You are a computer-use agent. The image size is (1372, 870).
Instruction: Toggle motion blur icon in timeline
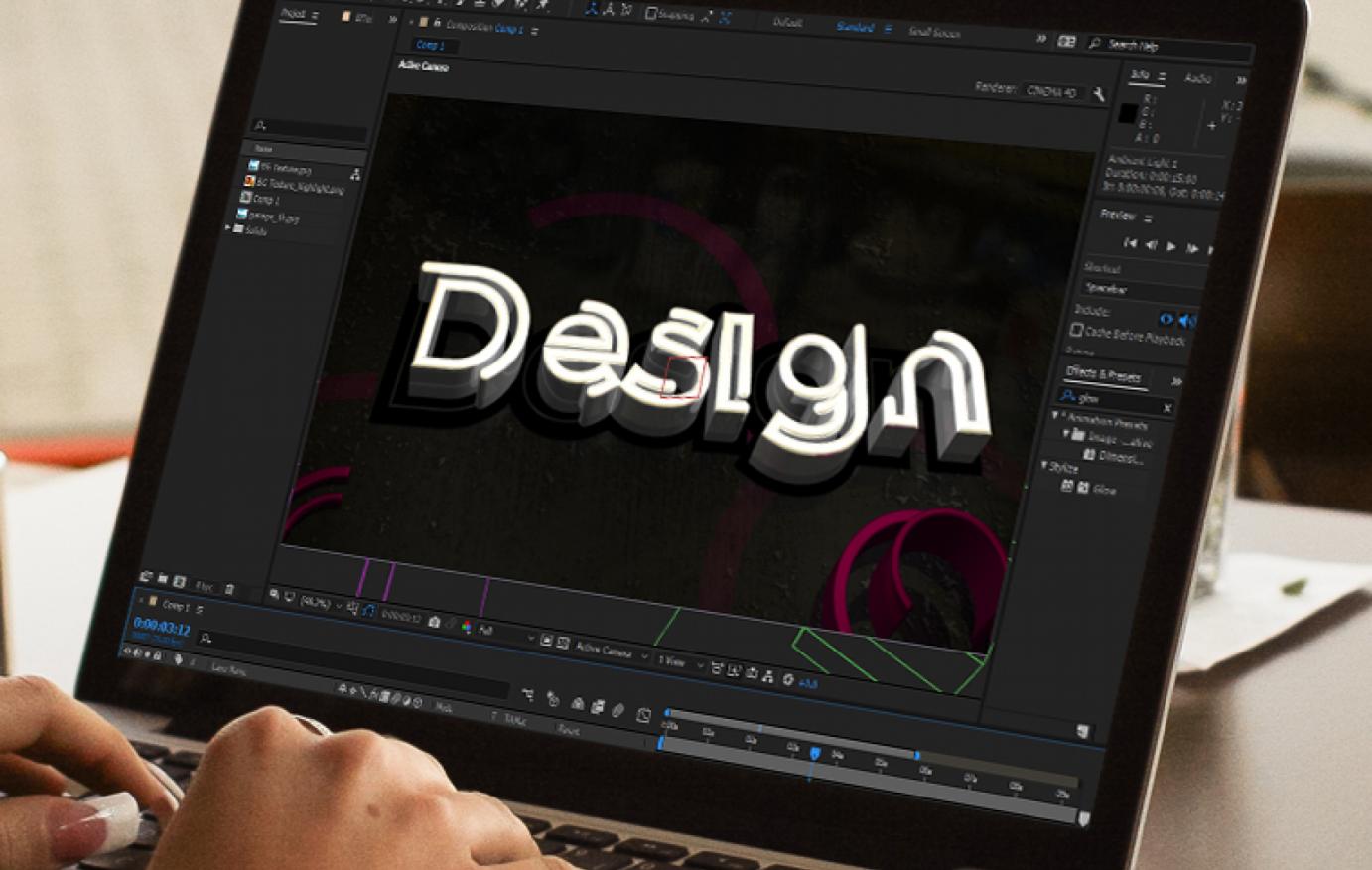pyautogui.click(x=617, y=709)
